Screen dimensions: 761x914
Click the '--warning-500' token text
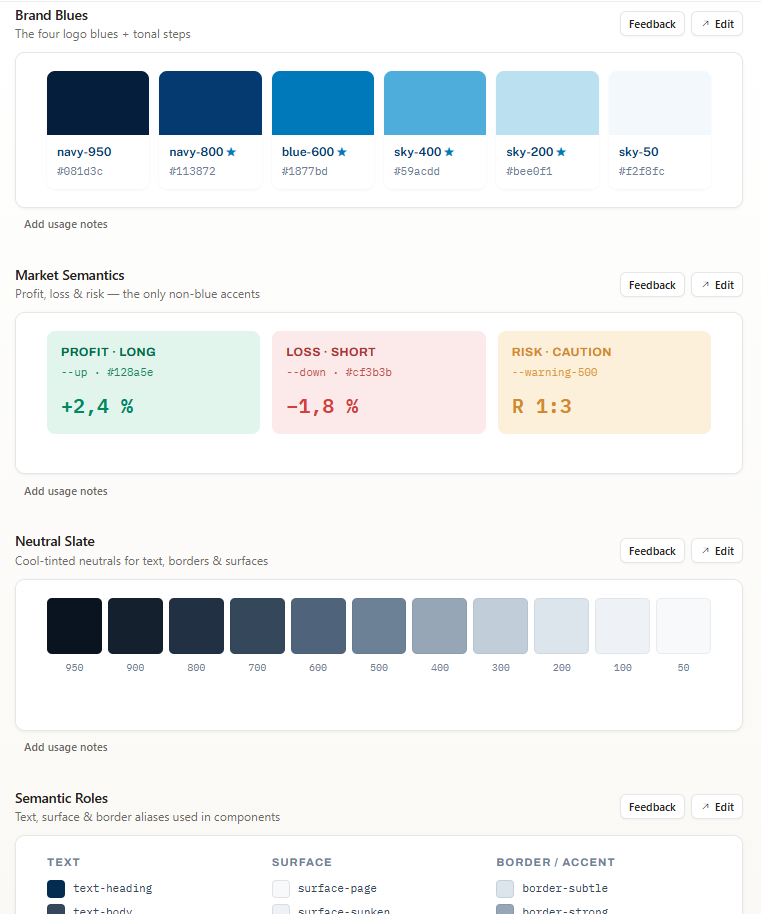[x=555, y=372]
